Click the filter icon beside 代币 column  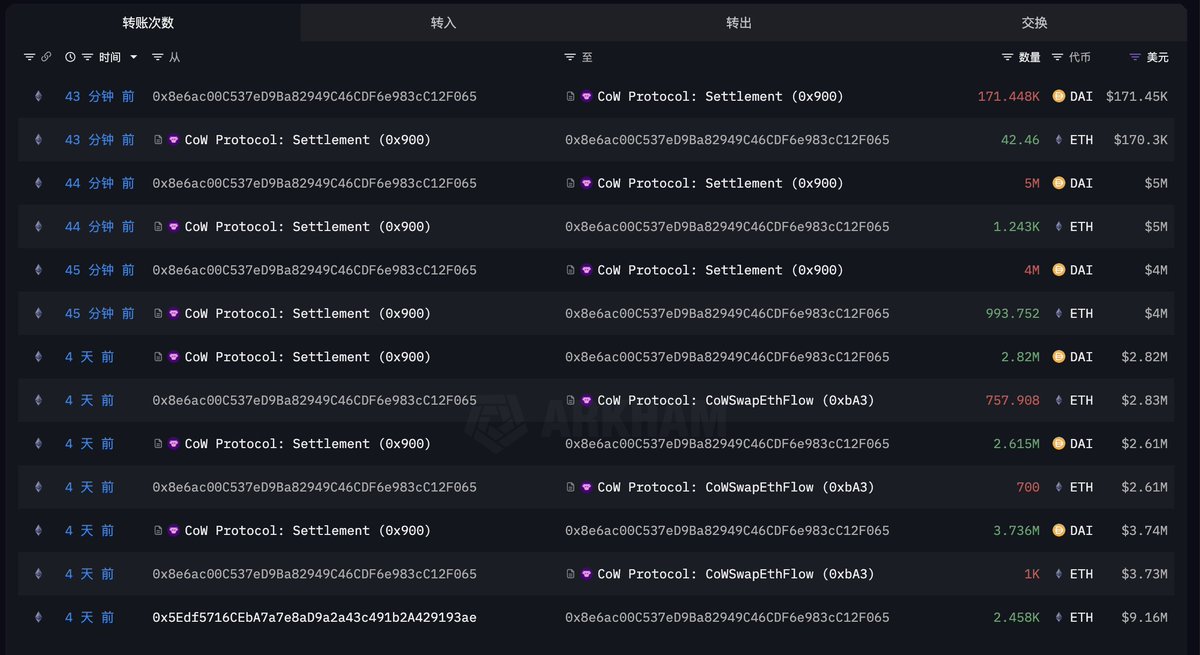coord(1057,58)
